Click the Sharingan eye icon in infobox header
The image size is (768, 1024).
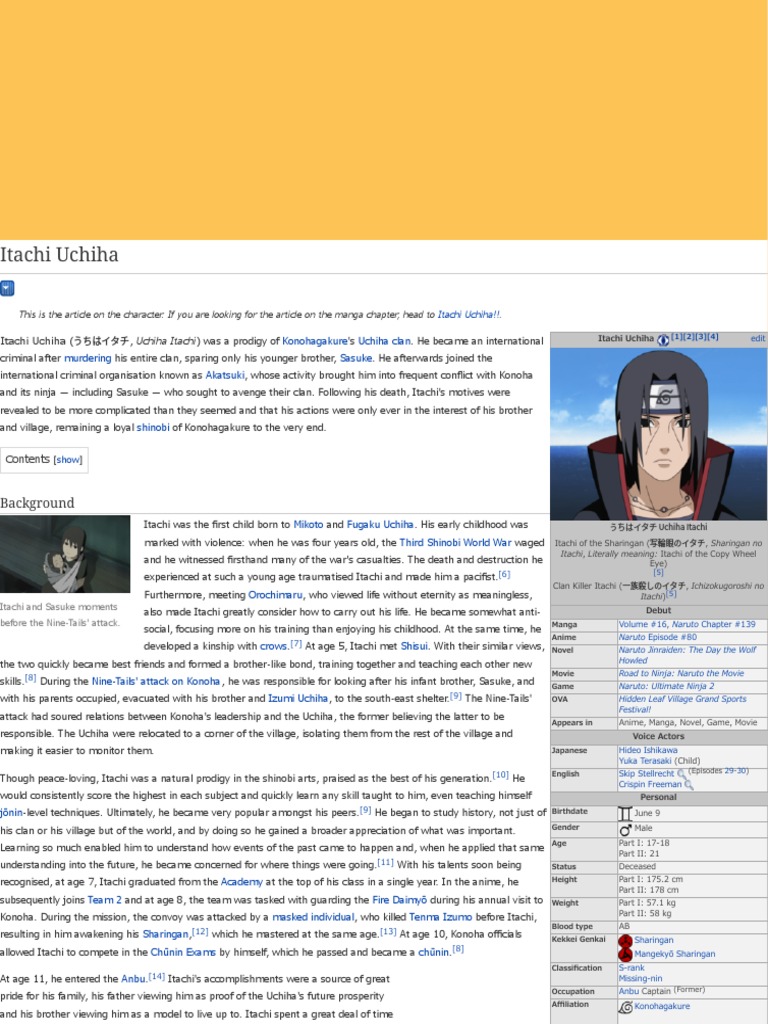664,339
